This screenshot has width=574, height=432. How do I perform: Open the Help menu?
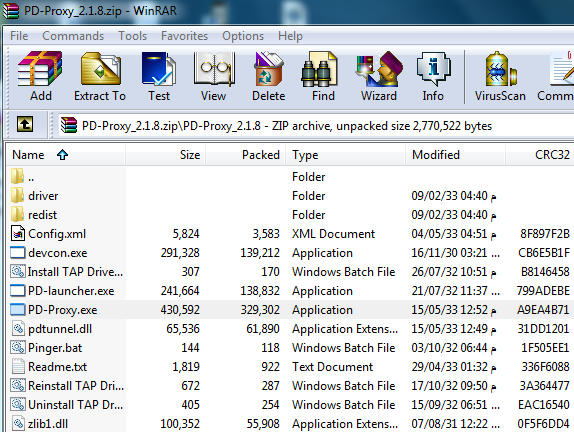tap(290, 36)
